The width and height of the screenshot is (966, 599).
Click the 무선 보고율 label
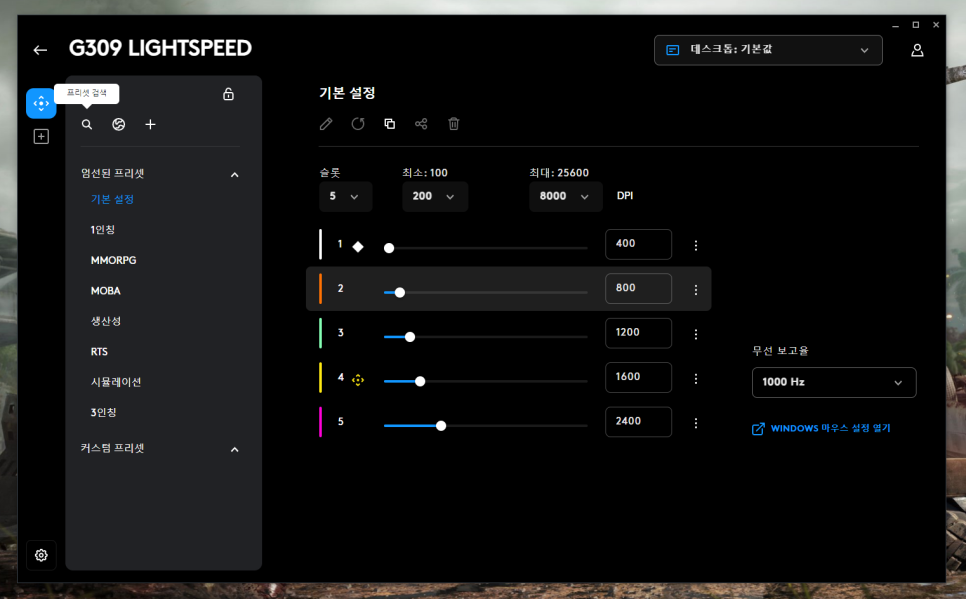click(x=780, y=351)
